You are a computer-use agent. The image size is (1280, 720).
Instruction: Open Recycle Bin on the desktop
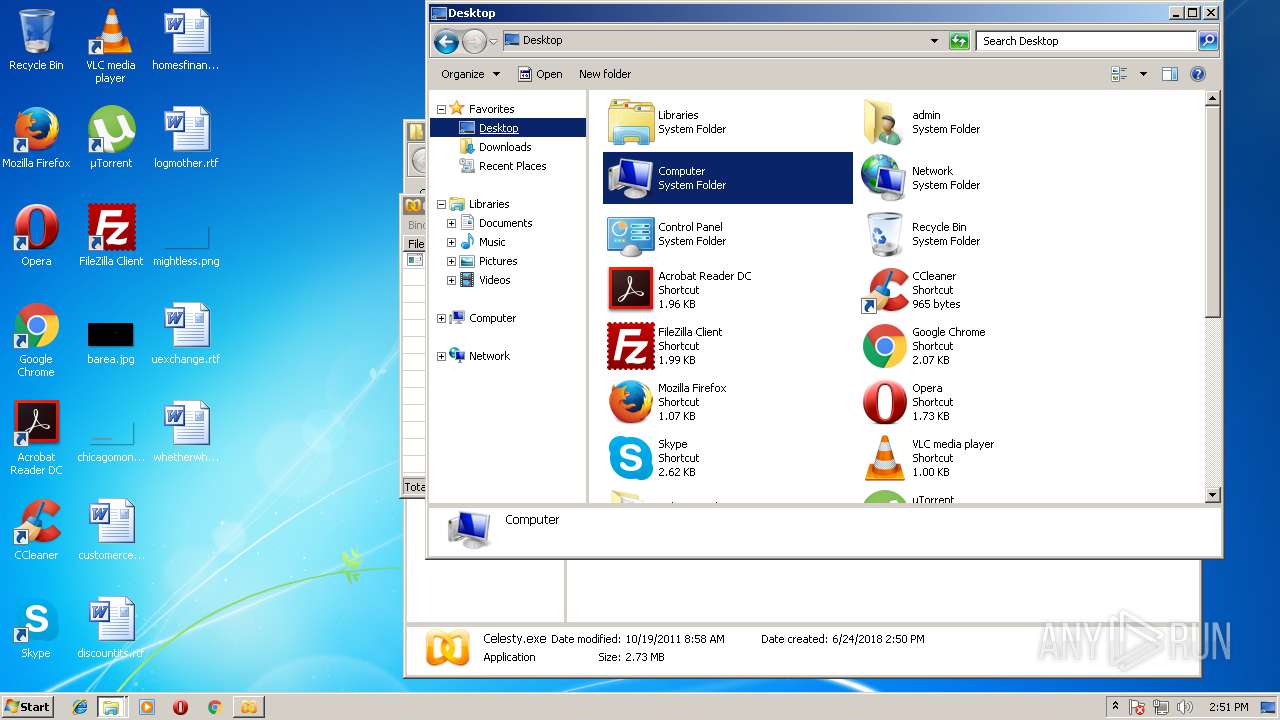coord(36,40)
